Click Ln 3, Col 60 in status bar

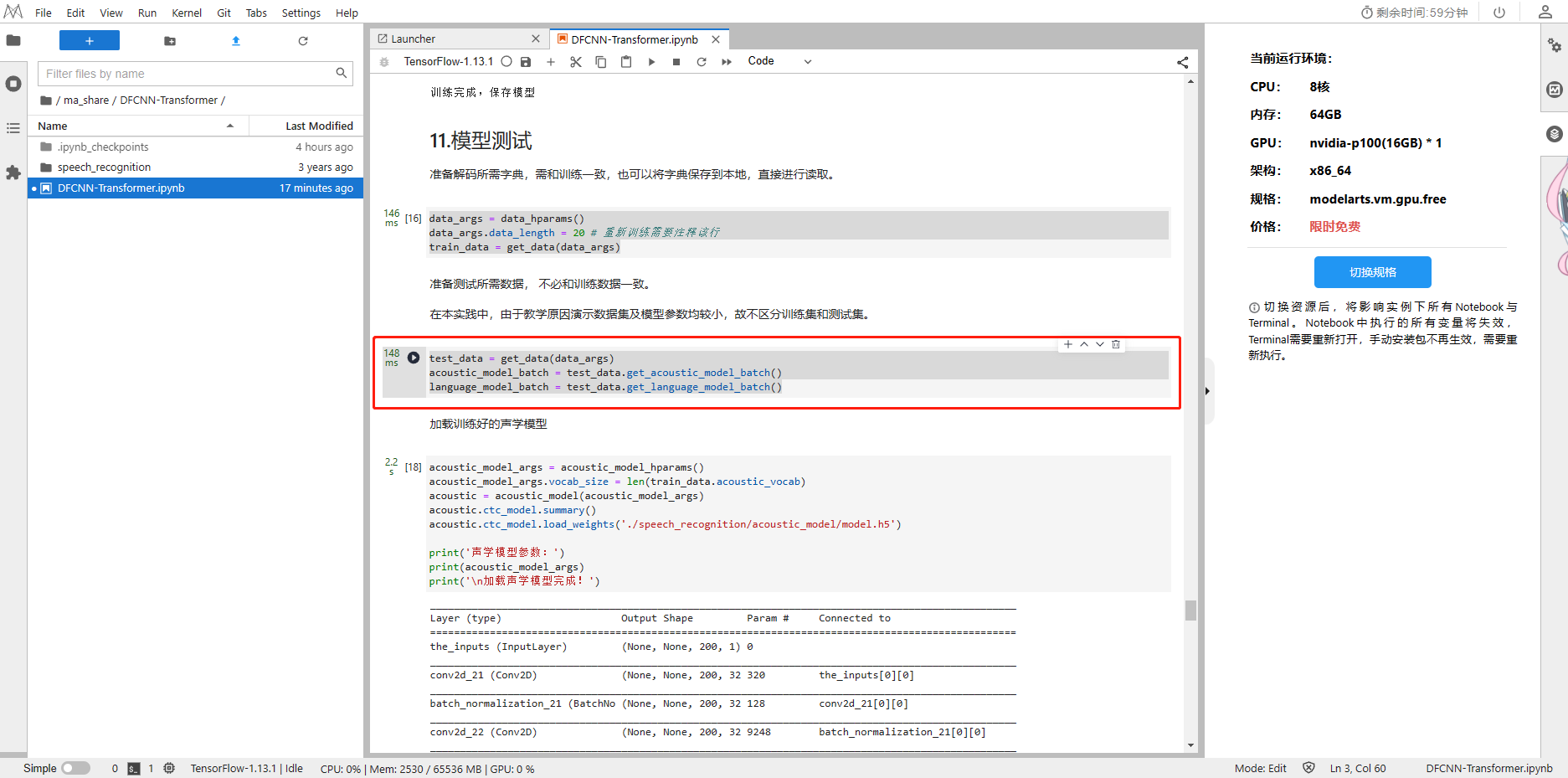point(1358,768)
